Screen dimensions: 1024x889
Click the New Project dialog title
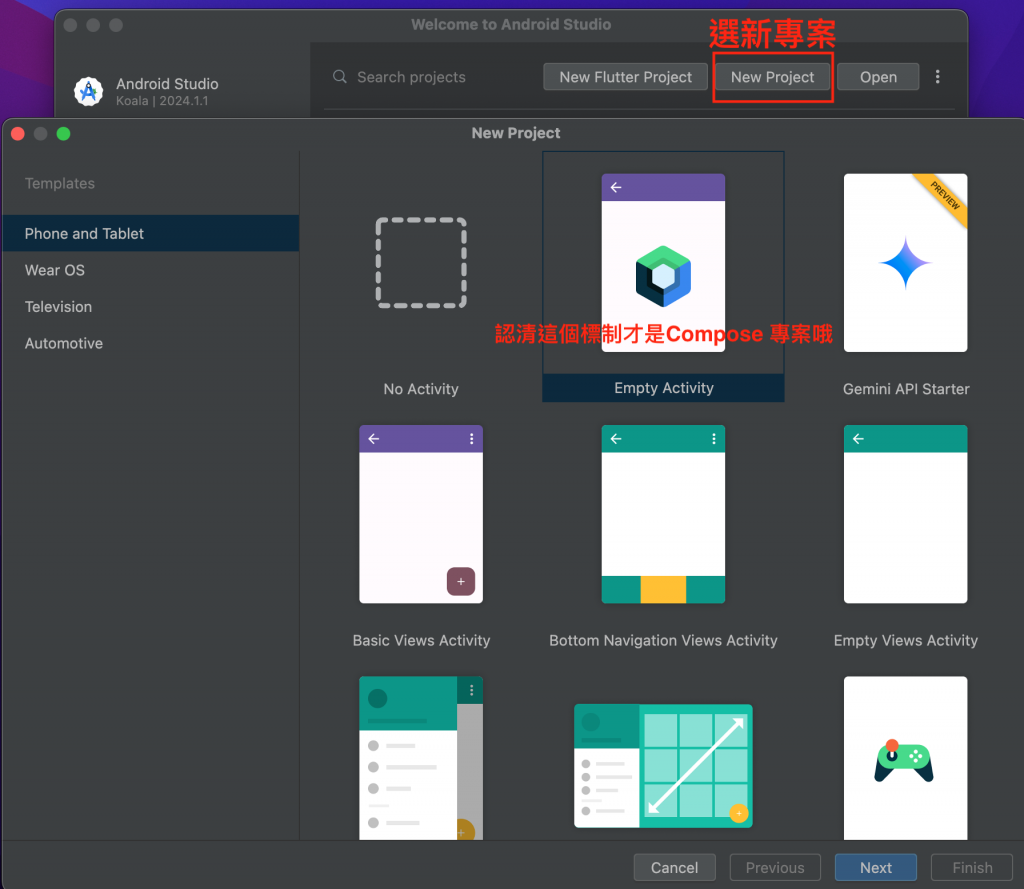[x=516, y=133]
